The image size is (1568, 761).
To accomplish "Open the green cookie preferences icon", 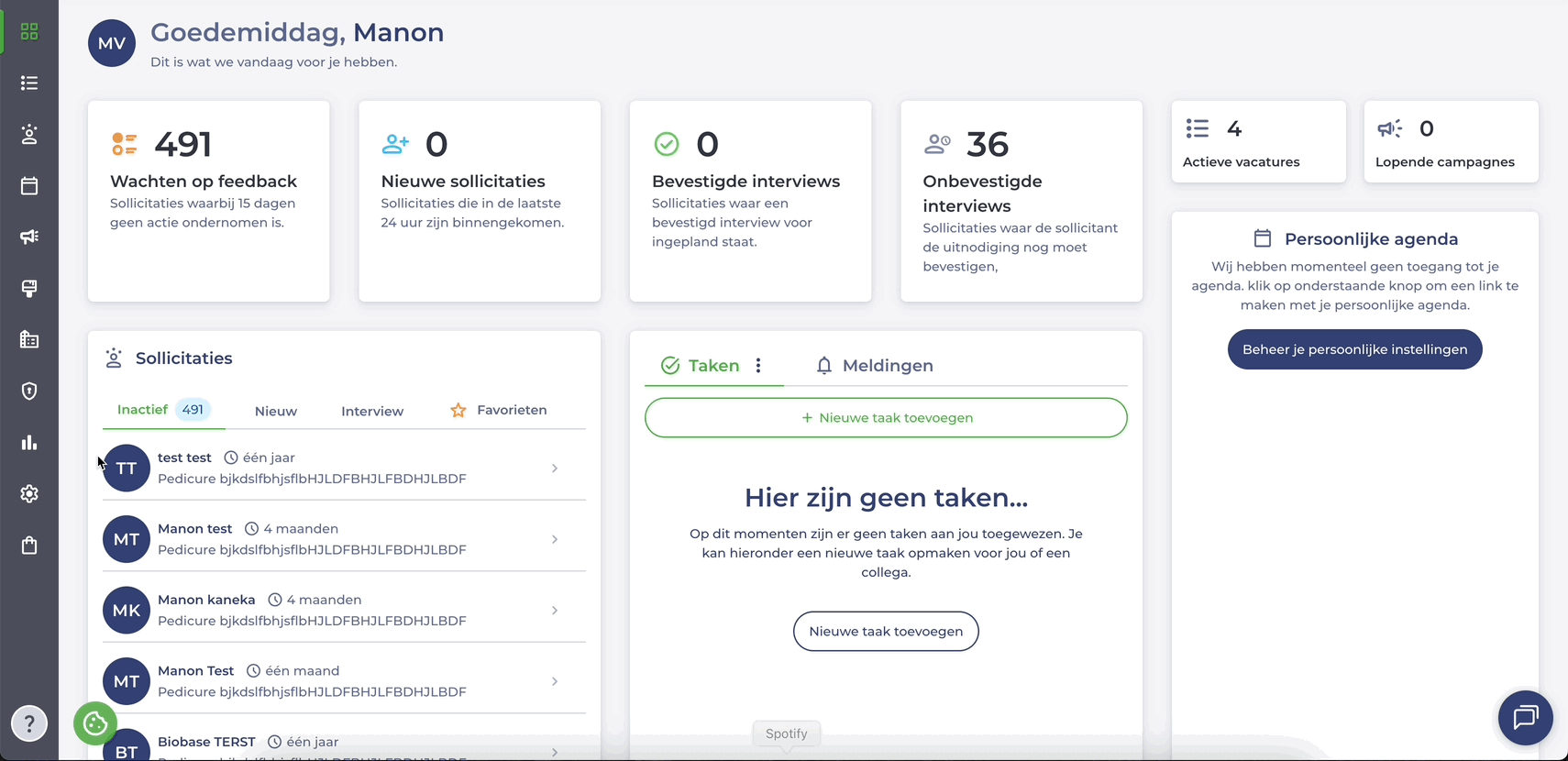I will pyautogui.click(x=95, y=724).
